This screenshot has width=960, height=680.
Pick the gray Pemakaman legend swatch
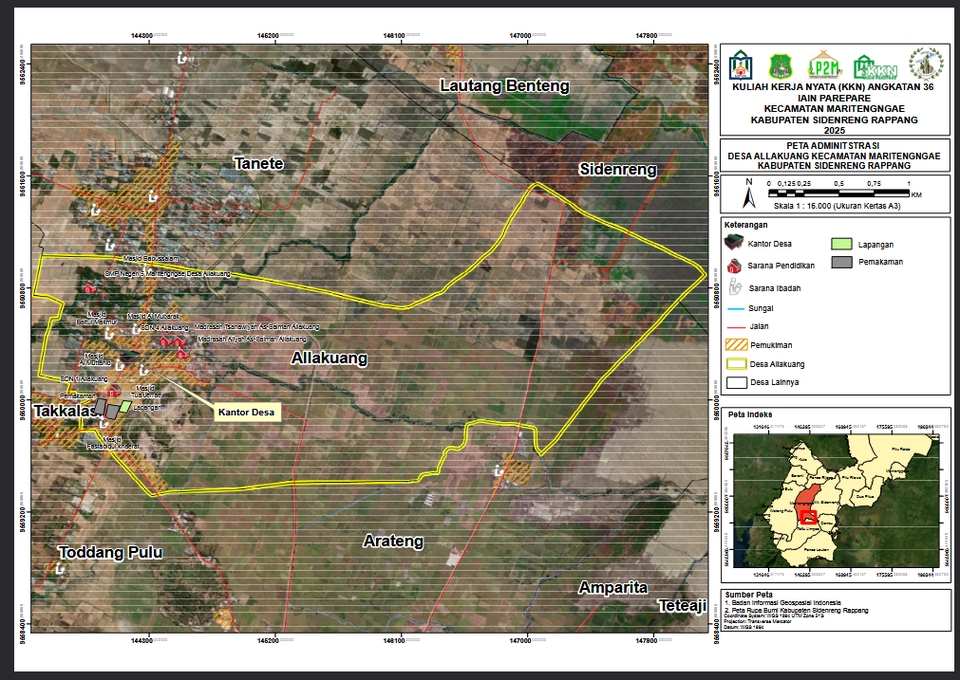click(842, 262)
